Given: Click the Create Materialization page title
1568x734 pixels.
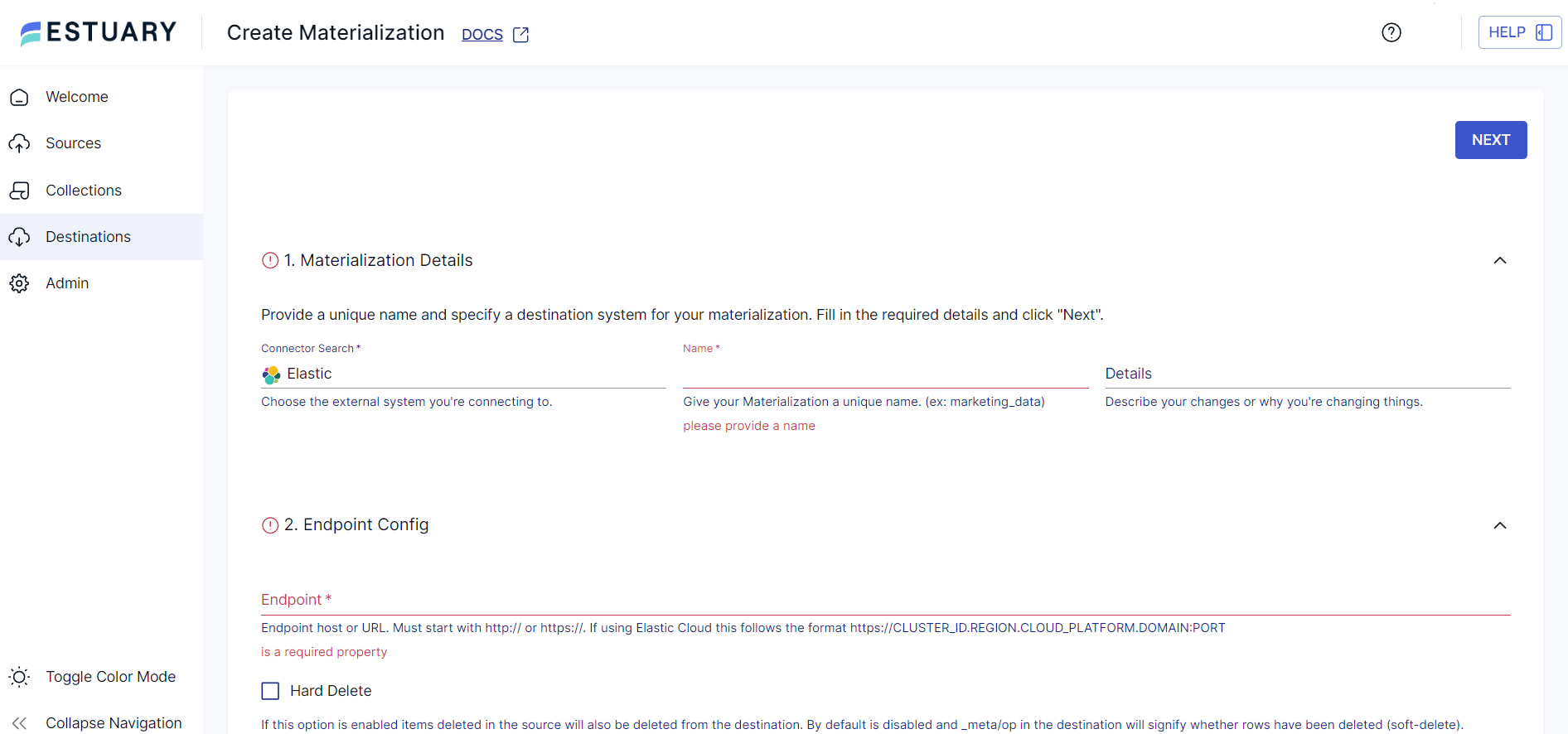Looking at the screenshot, I should (336, 32).
